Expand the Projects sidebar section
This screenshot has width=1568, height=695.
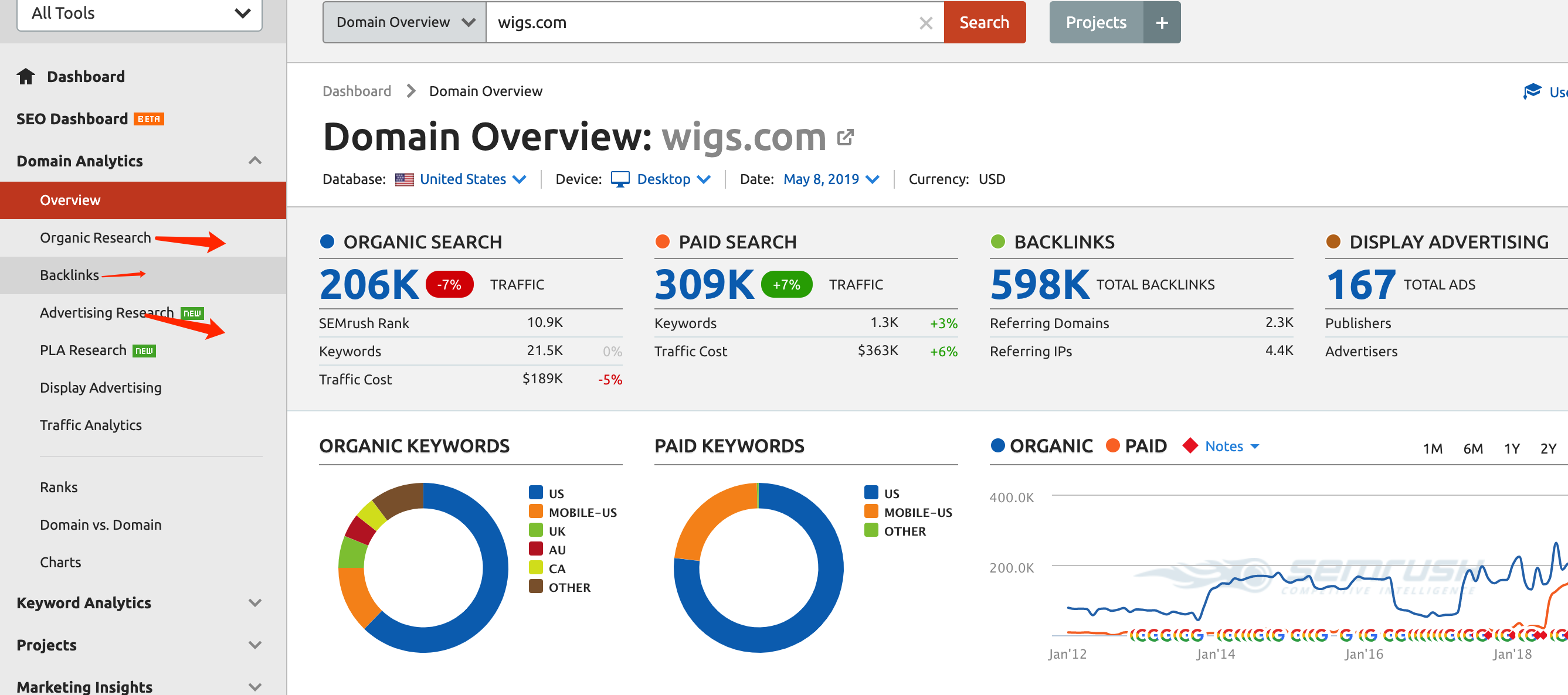[255, 645]
